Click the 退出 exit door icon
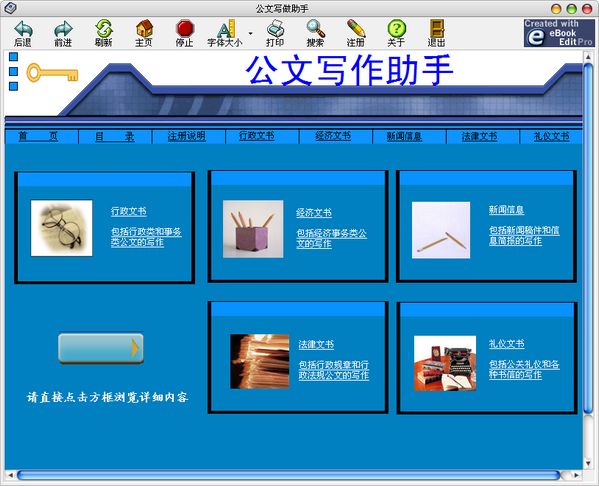Image resolution: width=599 pixels, height=486 pixels. [437, 29]
